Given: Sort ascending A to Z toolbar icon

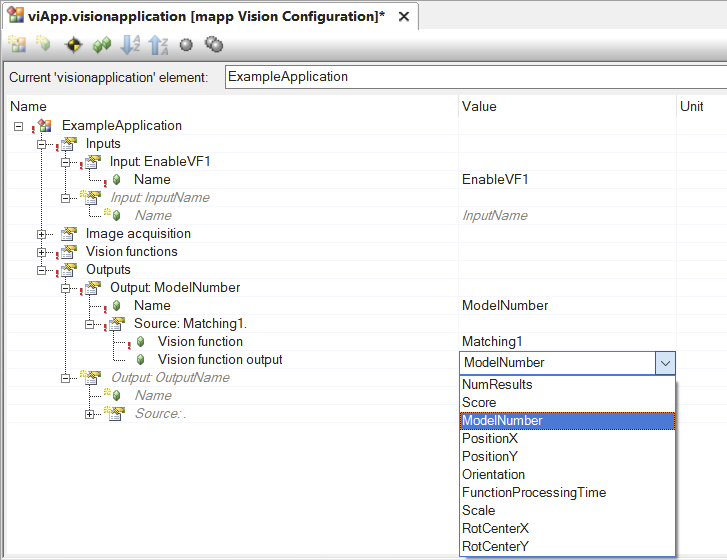Looking at the screenshot, I should tap(130, 45).
